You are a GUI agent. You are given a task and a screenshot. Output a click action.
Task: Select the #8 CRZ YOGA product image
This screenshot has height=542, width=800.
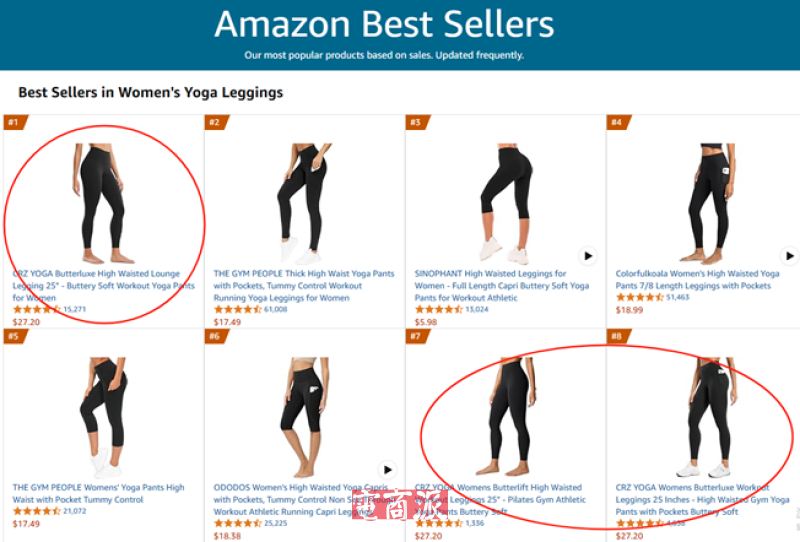pyautogui.click(x=709, y=417)
